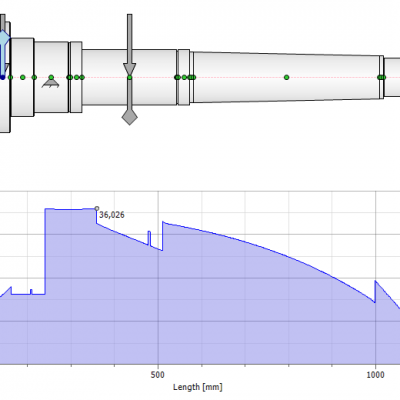Click the narrow spike in the graph before 500

149,238
